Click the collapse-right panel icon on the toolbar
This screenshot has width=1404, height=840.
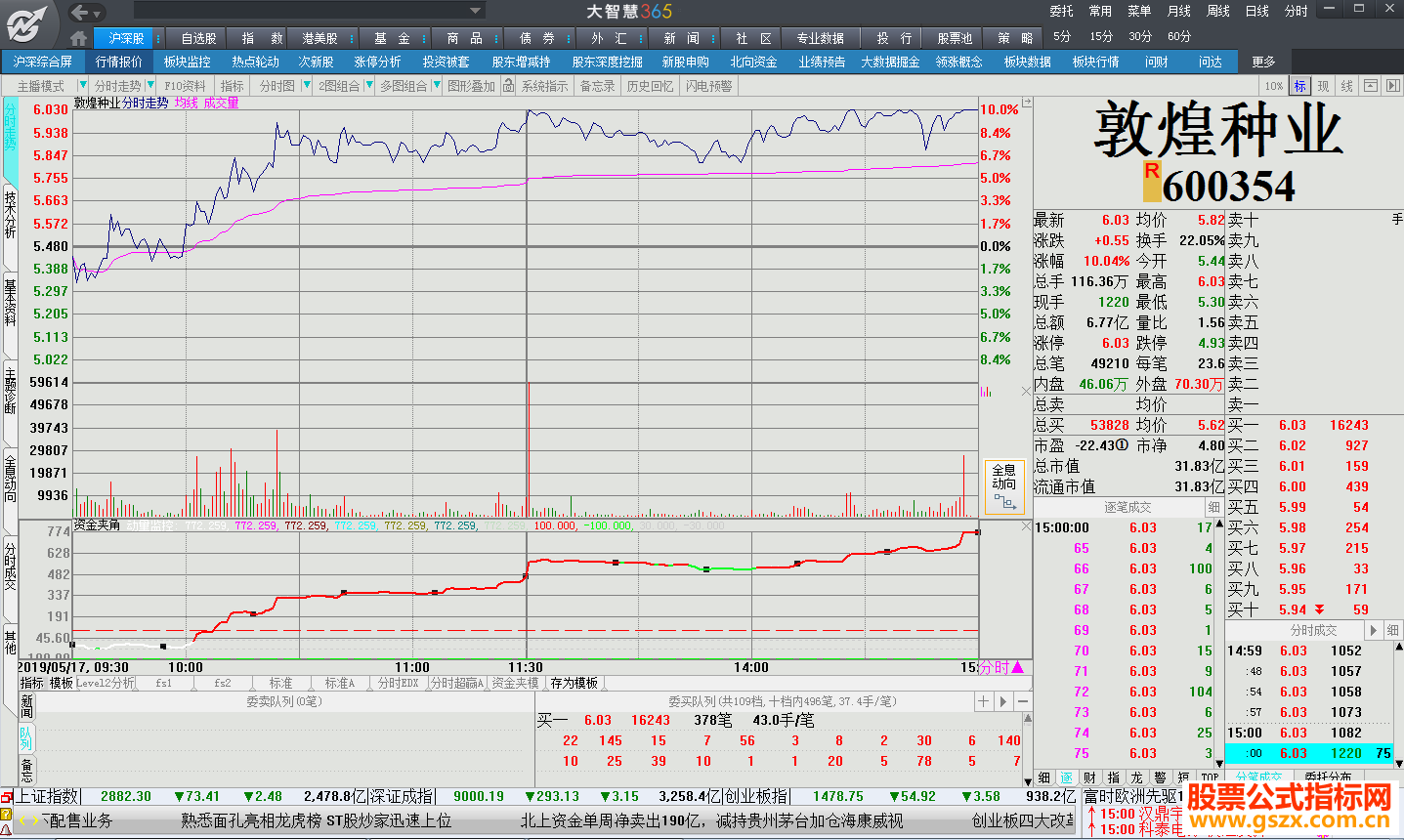coord(1392,86)
